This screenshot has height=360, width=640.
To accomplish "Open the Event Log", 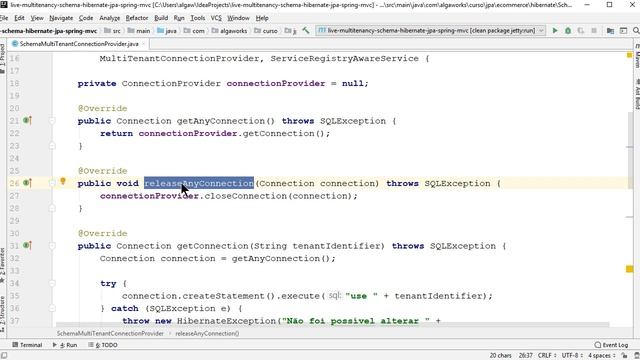I will [x=611, y=345].
